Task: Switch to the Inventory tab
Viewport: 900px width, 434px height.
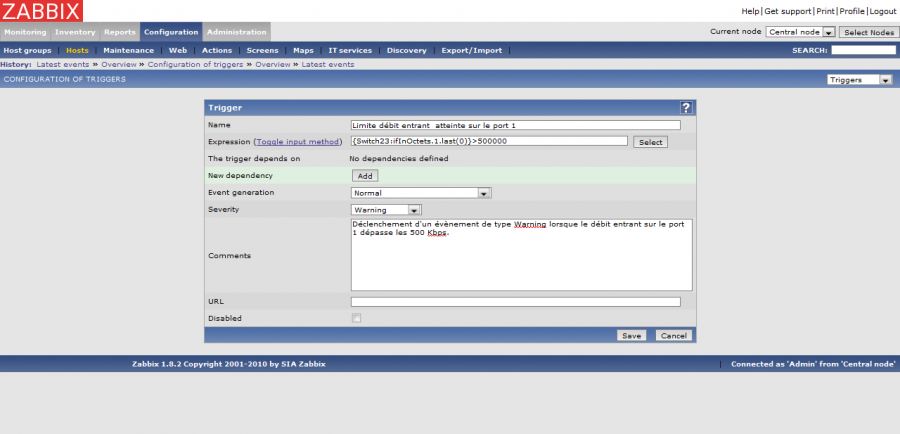Action: 75,32
